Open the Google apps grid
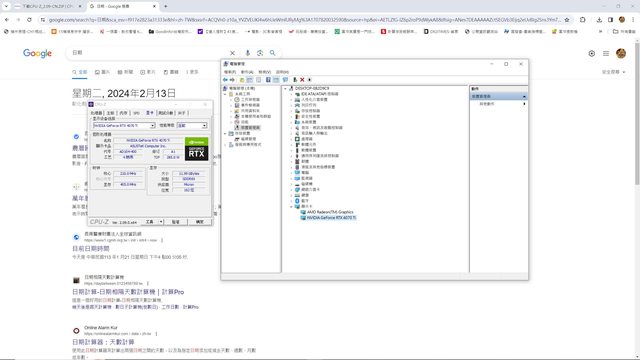 pyautogui.click(x=606, y=53)
